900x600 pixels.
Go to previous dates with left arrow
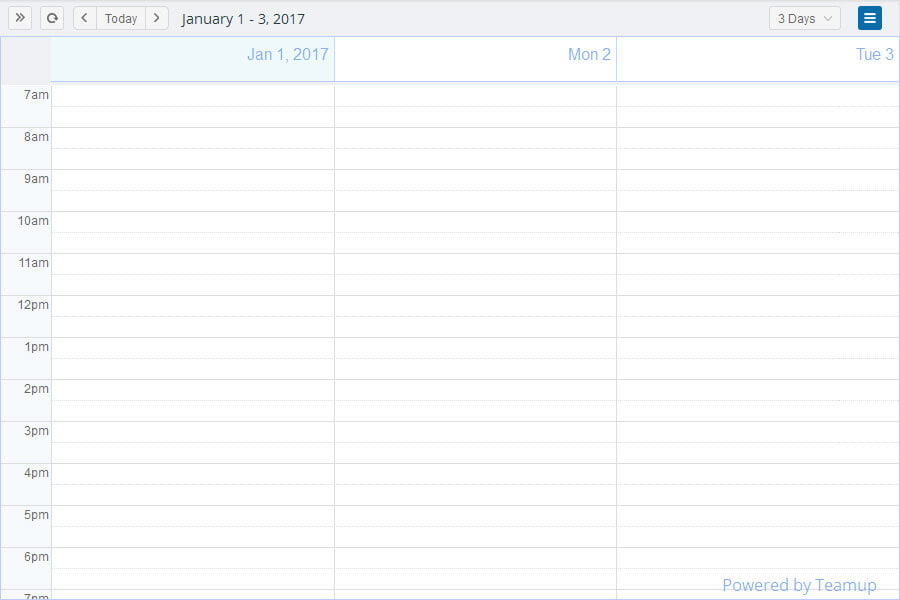click(85, 18)
